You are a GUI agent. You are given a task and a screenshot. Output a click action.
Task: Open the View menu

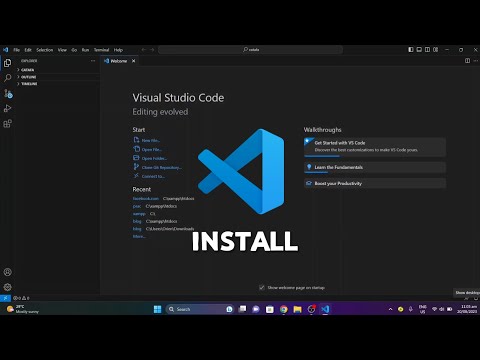pyautogui.click(x=62, y=50)
